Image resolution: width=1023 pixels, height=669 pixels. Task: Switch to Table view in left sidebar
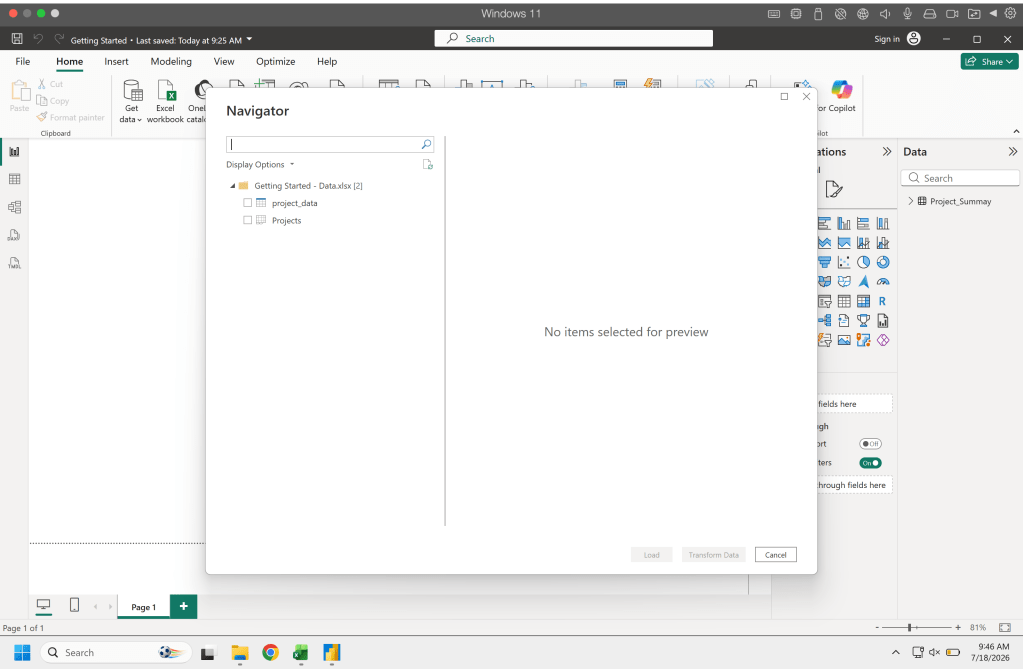click(14, 179)
